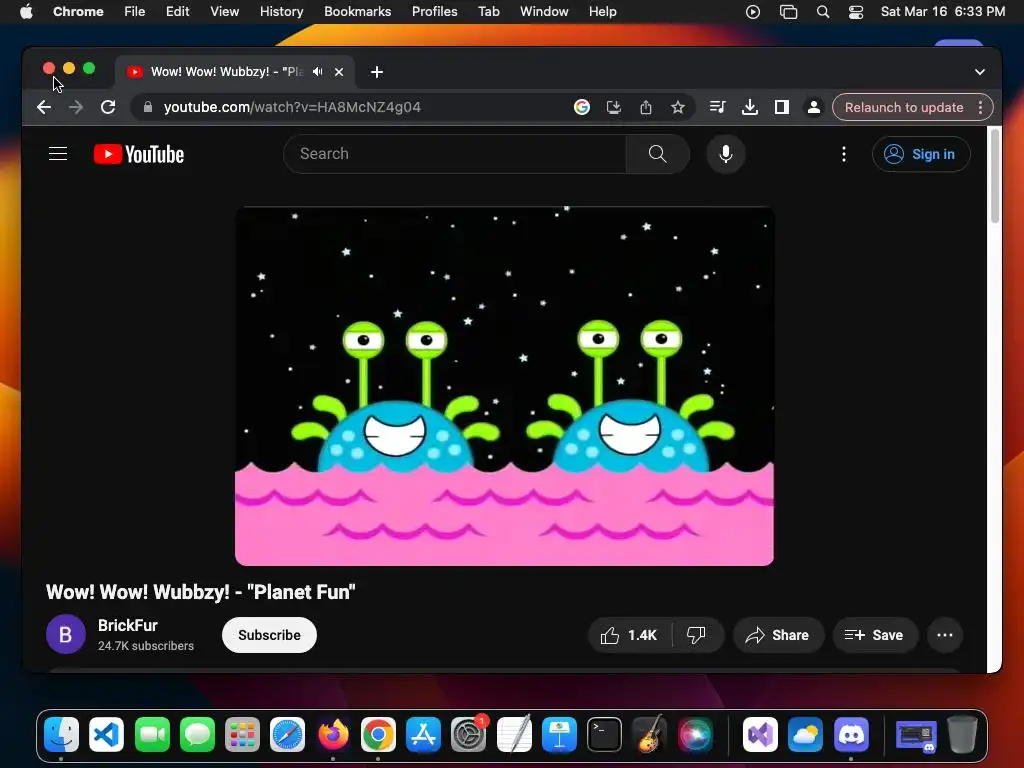Screen dimensions: 1024x768
Task: Open Finder from the Dock
Action: click(61, 735)
